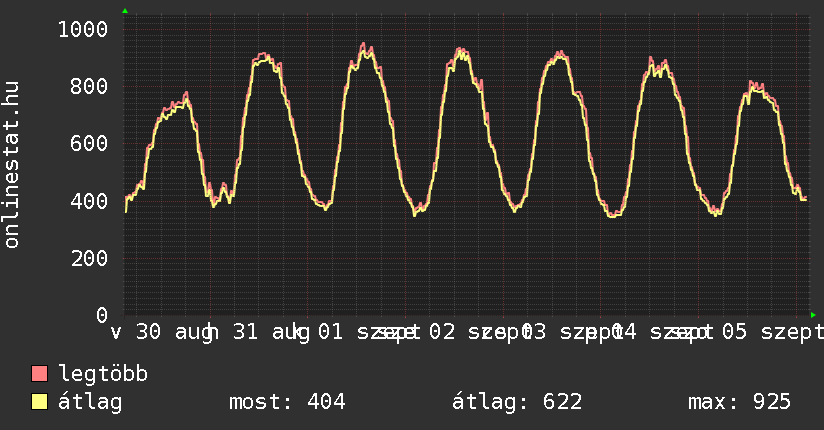Click the 1000 y-axis label
The height and width of the screenshot is (430, 824).
click(x=83, y=29)
